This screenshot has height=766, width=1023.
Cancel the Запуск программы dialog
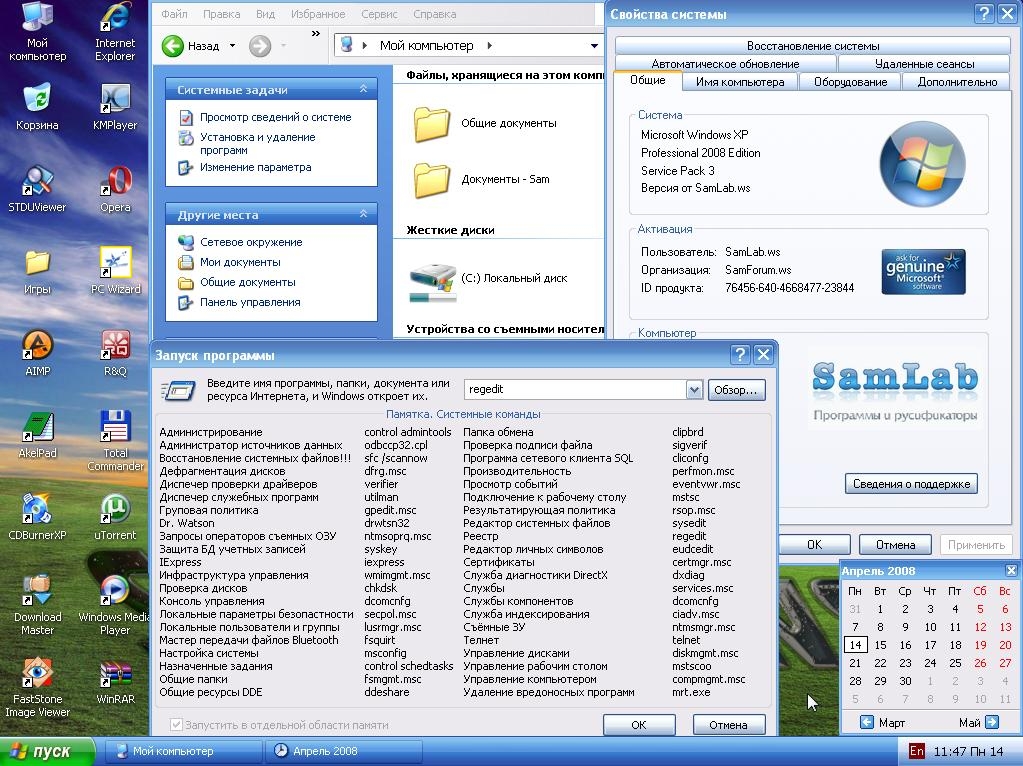(728, 724)
